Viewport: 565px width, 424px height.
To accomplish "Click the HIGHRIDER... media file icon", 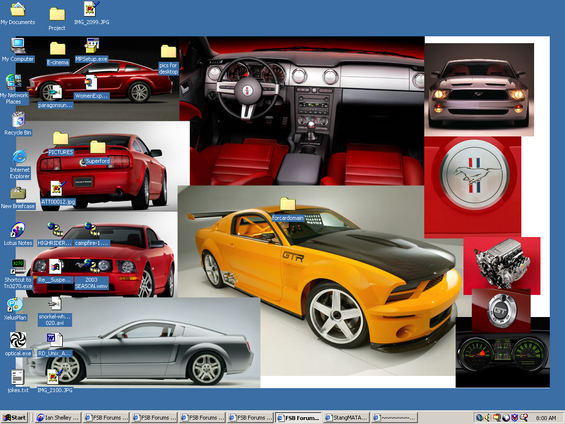I will tap(55, 234).
